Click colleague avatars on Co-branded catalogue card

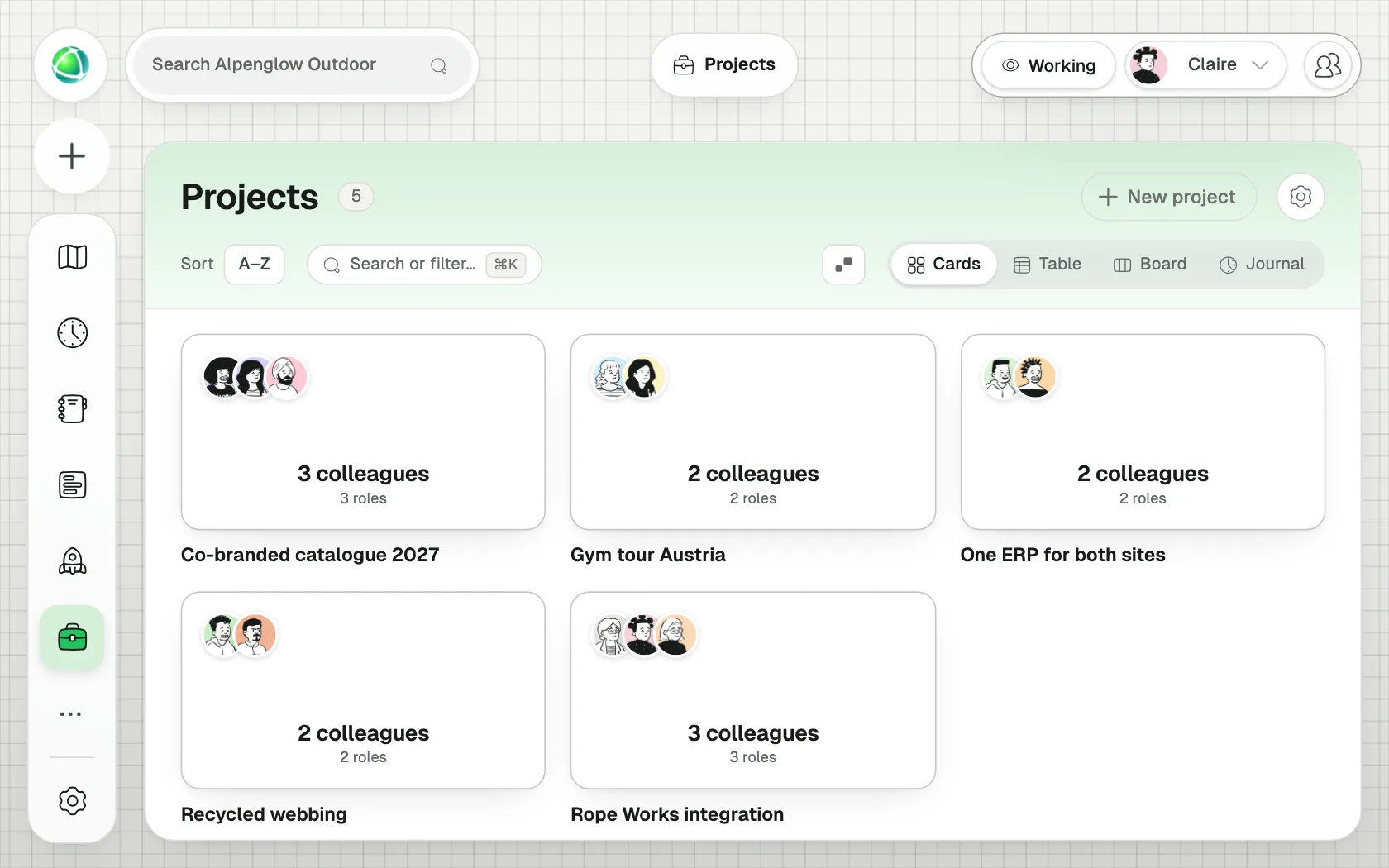click(255, 378)
